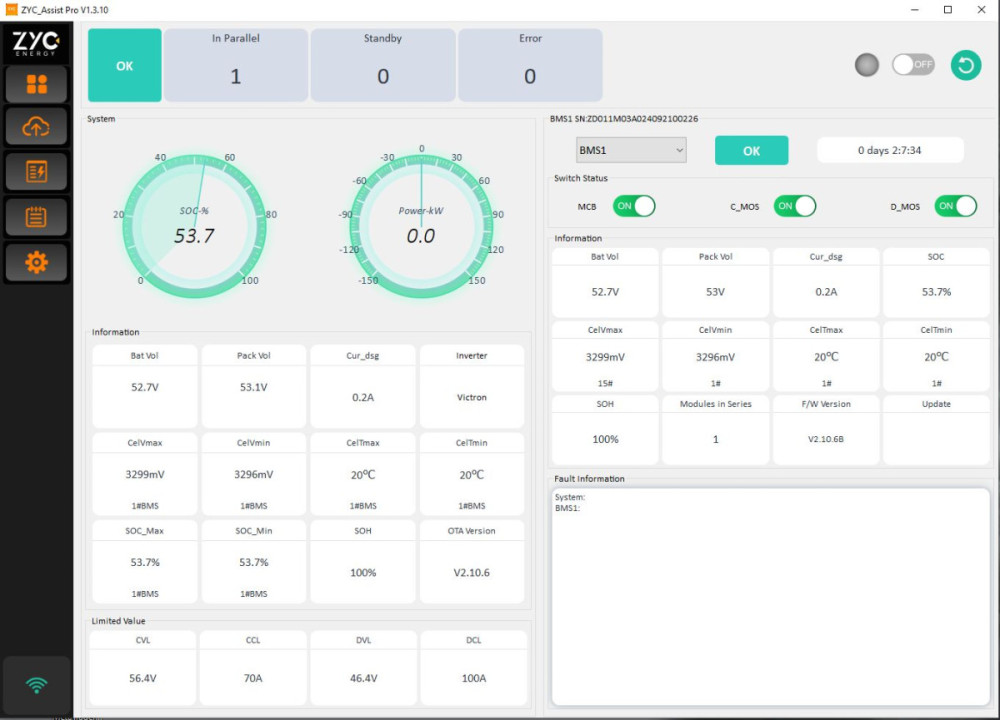Expand the BMS1 selection dropdown
This screenshot has height=720, width=1000.
[631, 150]
